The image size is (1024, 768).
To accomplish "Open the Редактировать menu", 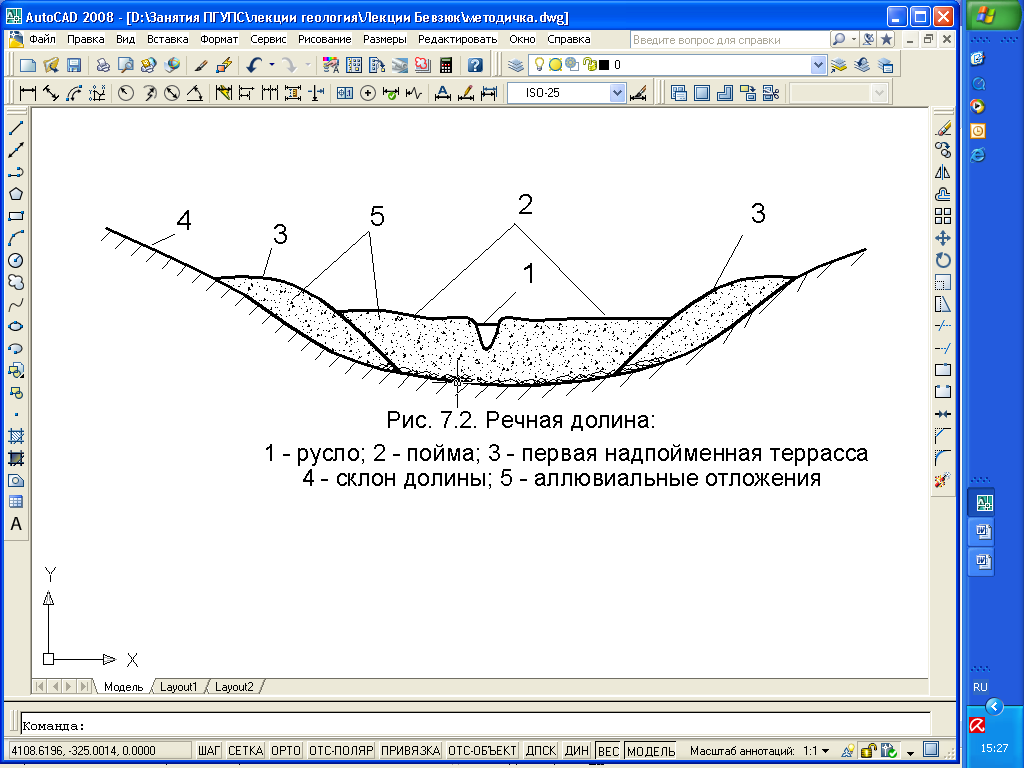I will (458, 39).
